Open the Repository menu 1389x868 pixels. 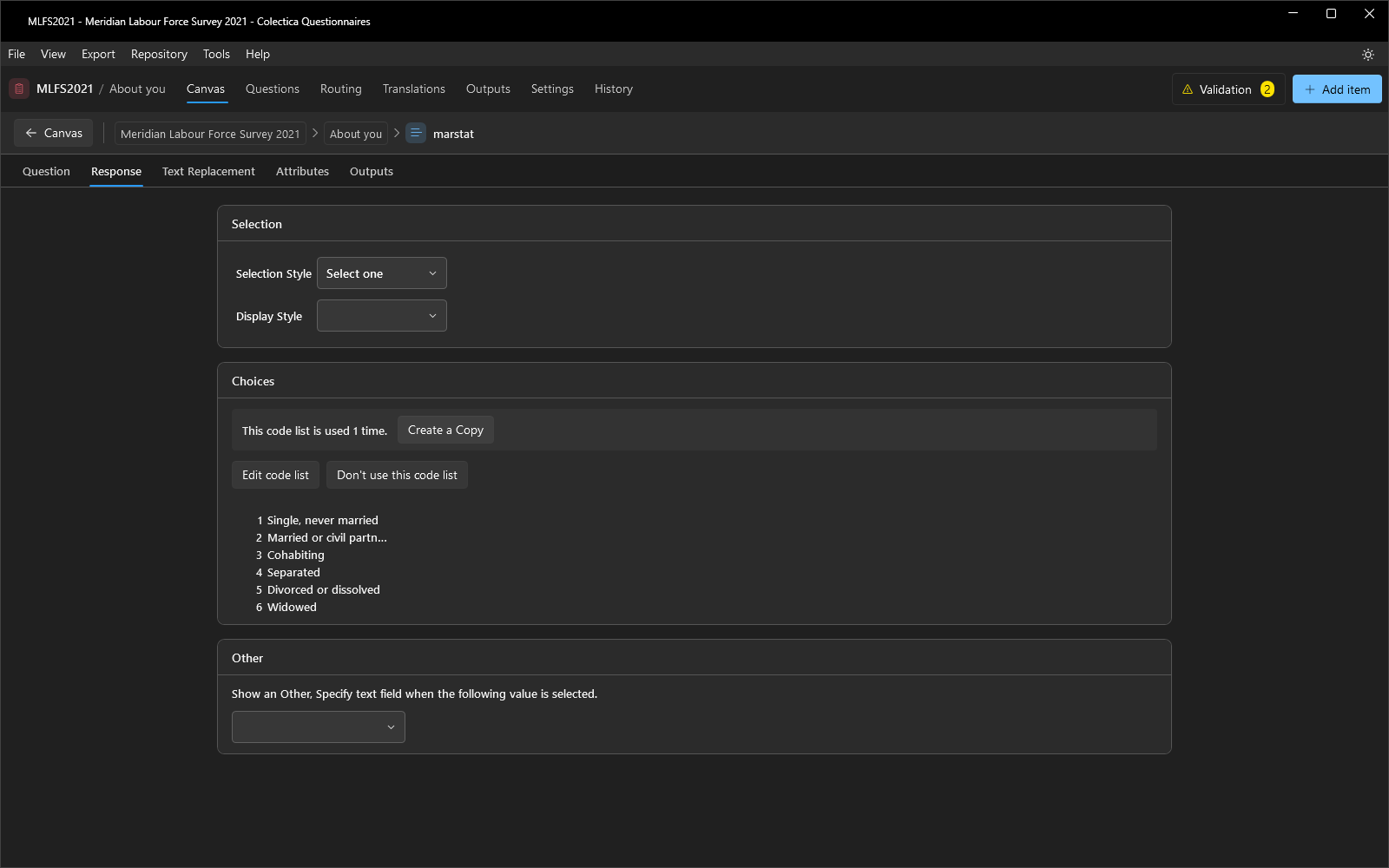tap(159, 54)
